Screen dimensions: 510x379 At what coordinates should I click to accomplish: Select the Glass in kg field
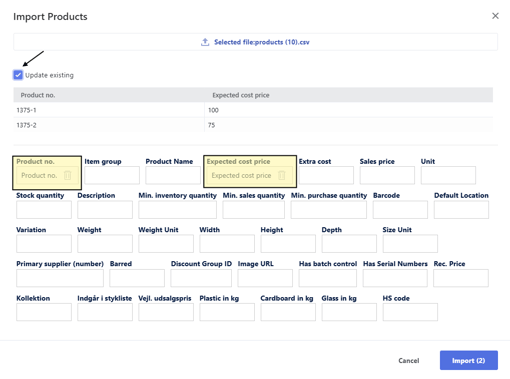point(349,312)
